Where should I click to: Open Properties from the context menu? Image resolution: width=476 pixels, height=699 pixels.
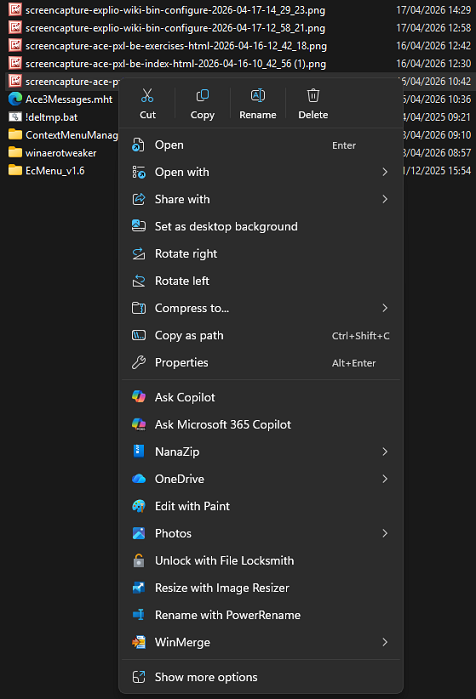coord(261,362)
